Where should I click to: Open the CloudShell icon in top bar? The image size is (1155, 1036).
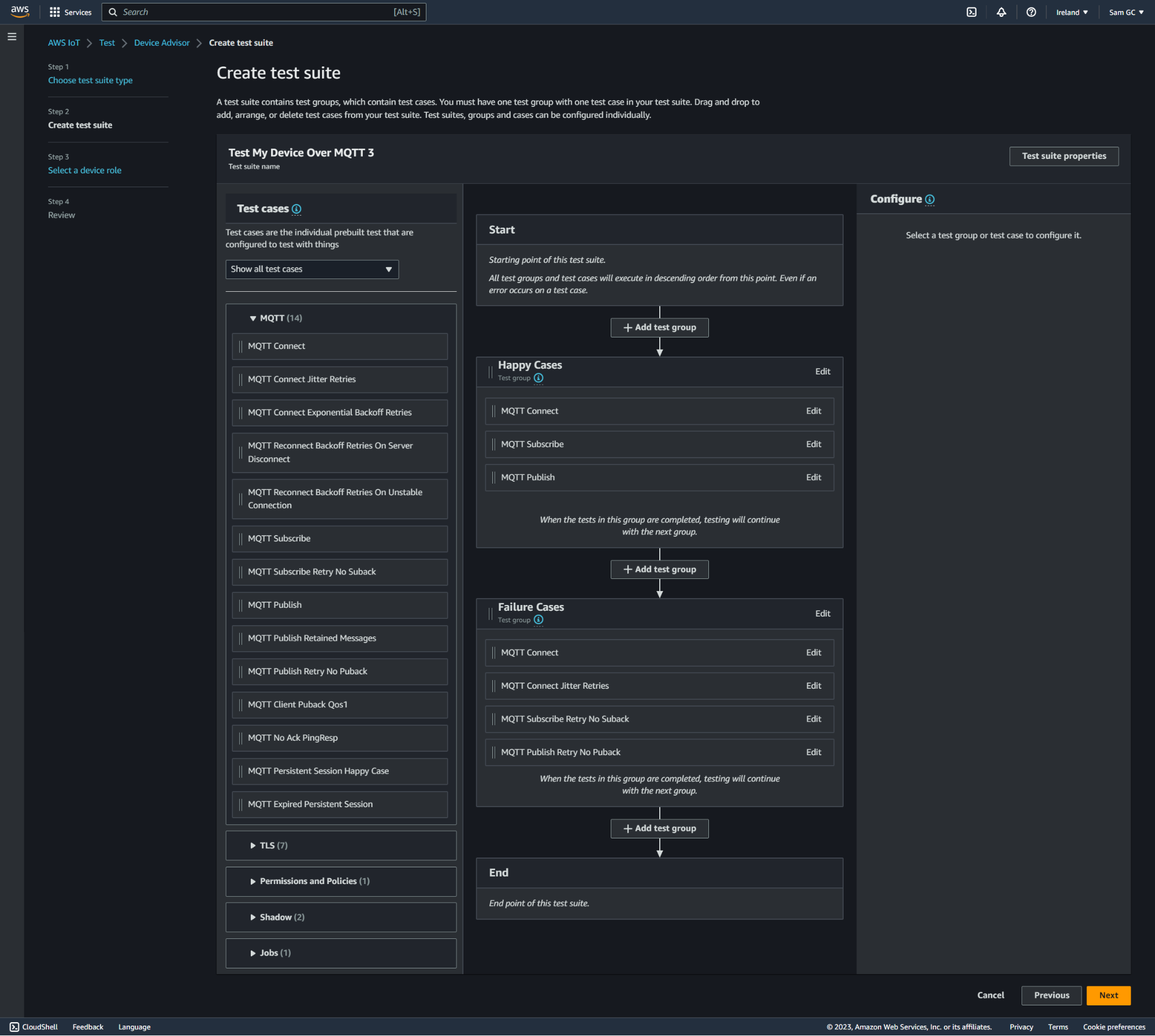(971, 12)
